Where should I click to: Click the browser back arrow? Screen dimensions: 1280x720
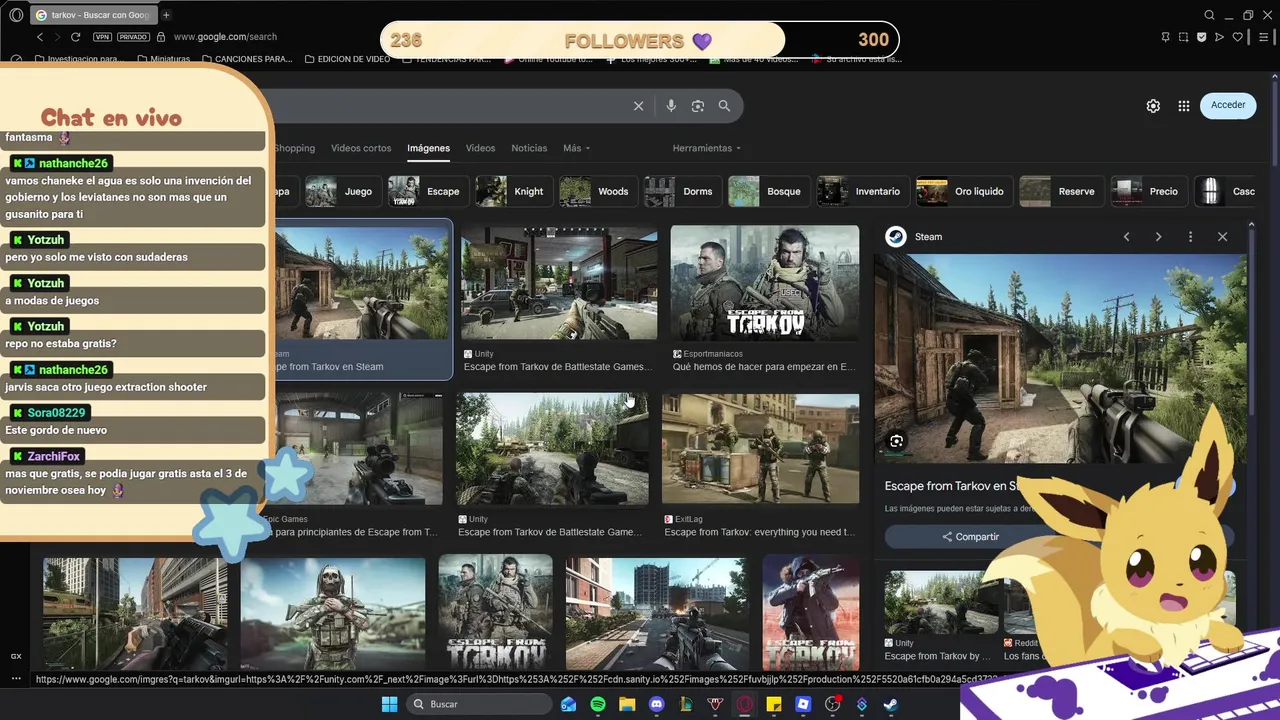pyautogui.click(x=40, y=37)
